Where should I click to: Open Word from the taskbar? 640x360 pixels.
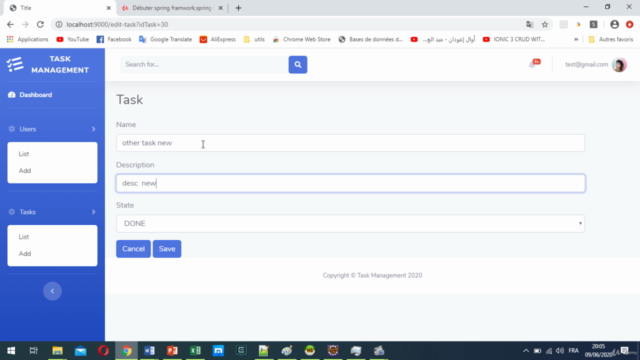click(149, 351)
